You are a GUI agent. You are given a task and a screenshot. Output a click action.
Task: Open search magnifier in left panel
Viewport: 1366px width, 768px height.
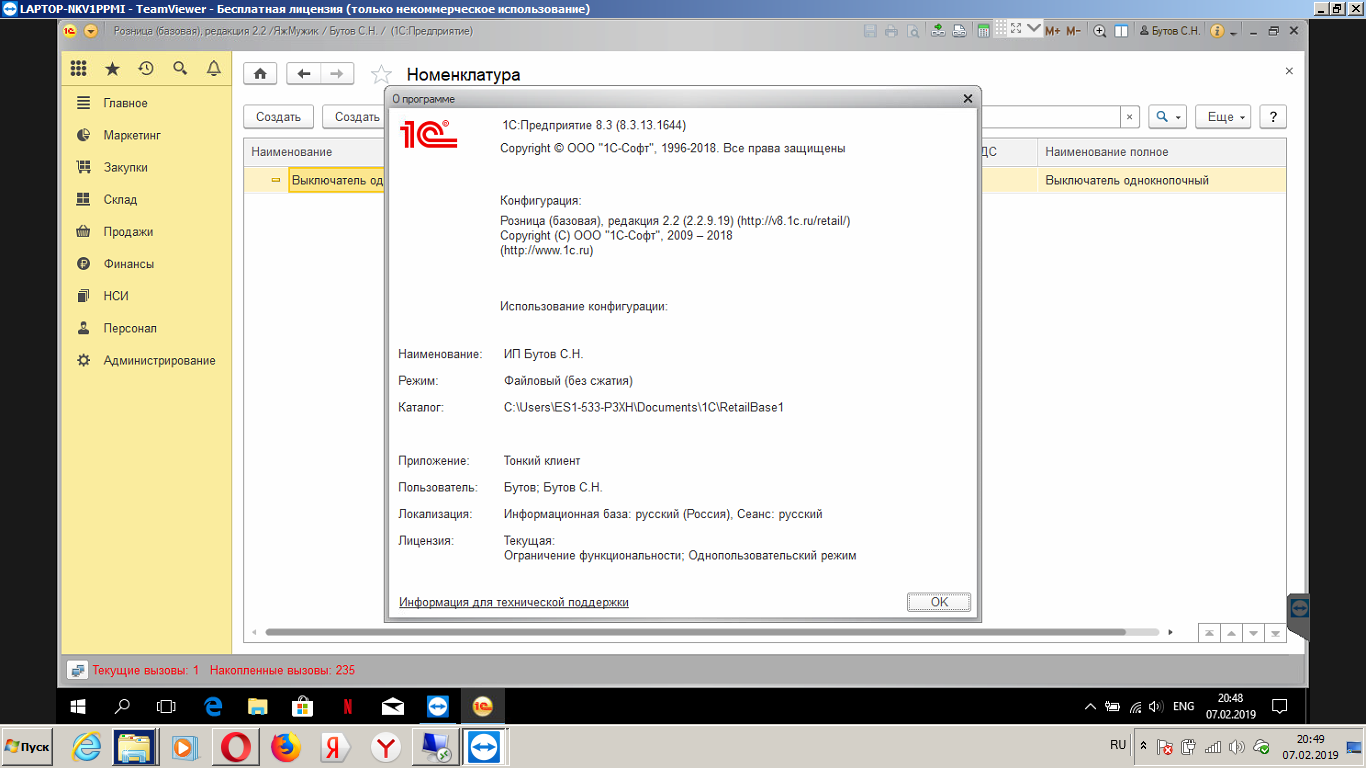(x=180, y=68)
